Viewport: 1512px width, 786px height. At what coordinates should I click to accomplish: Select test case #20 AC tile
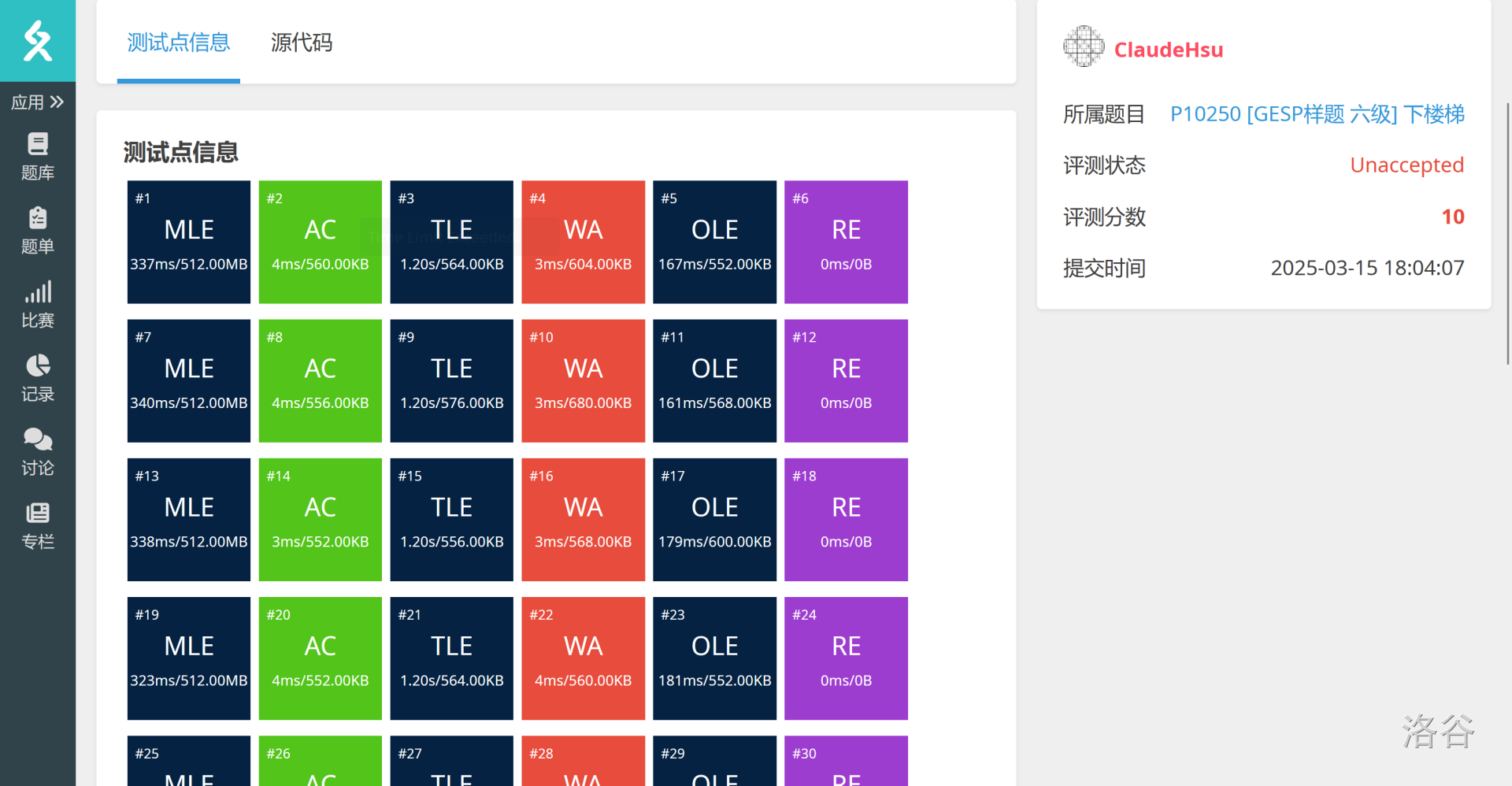tap(321, 658)
